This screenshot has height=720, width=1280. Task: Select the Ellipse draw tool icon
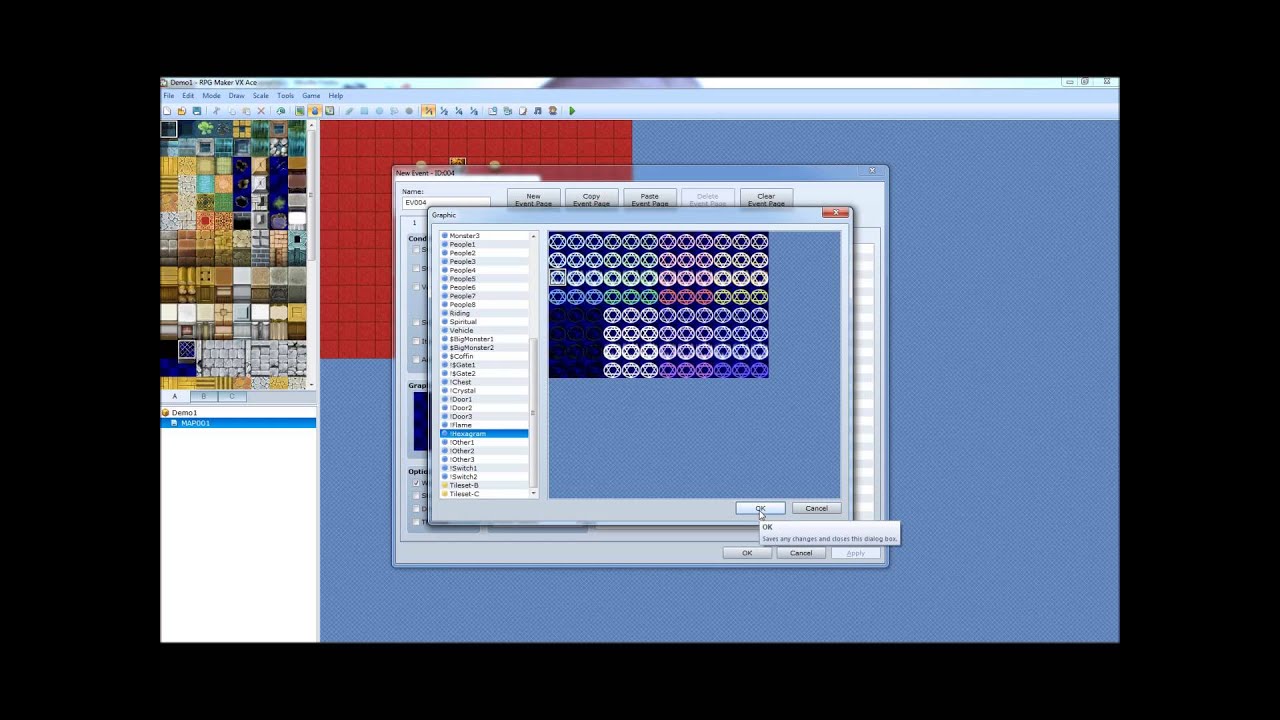point(379,111)
